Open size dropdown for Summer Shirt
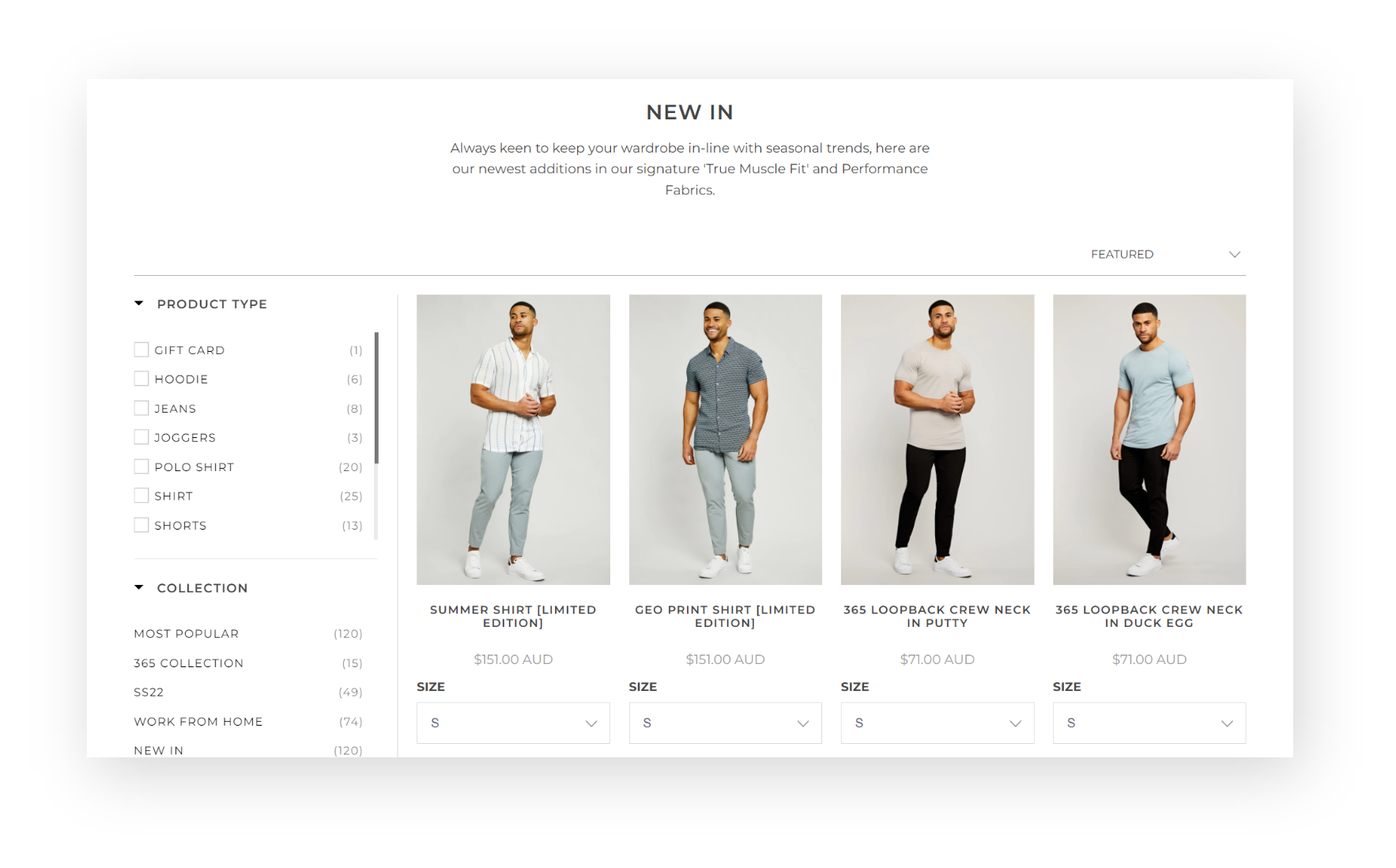Image resolution: width=1396 pixels, height=868 pixels. [513, 723]
